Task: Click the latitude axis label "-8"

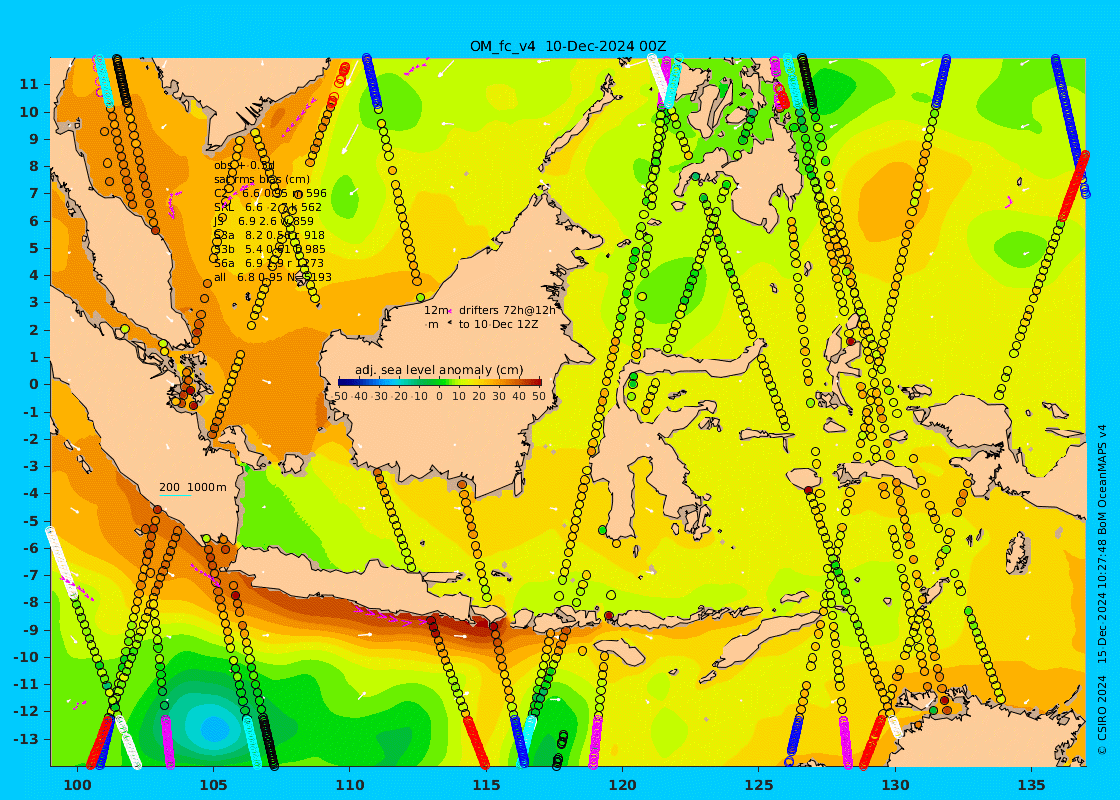Action: click(x=30, y=602)
